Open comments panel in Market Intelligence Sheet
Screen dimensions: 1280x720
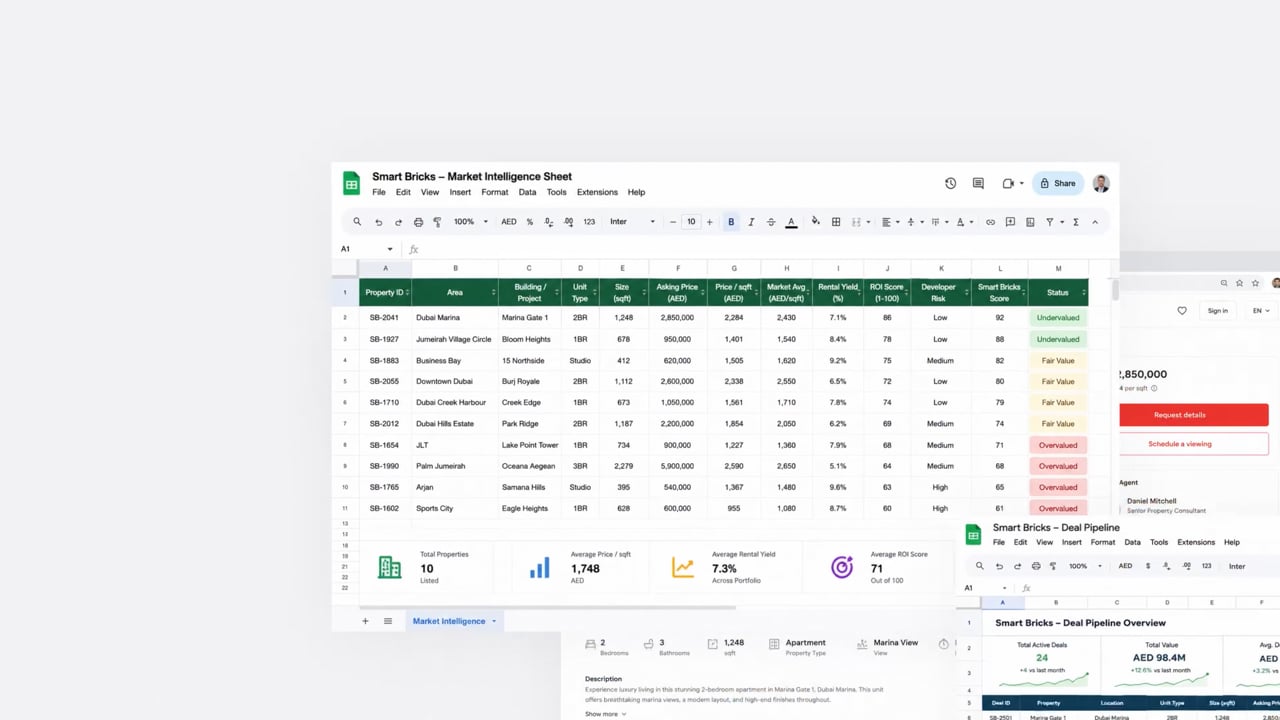[978, 183]
